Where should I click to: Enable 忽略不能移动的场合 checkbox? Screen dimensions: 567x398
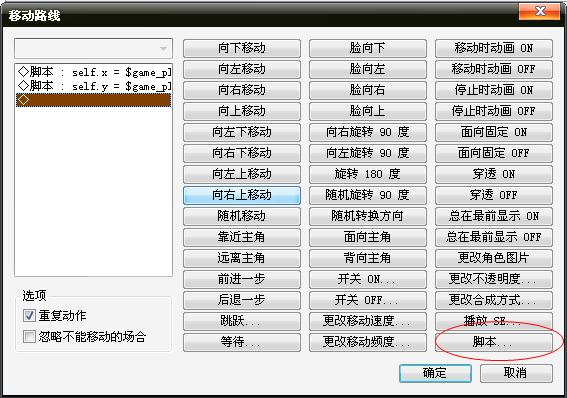click(x=29, y=337)
